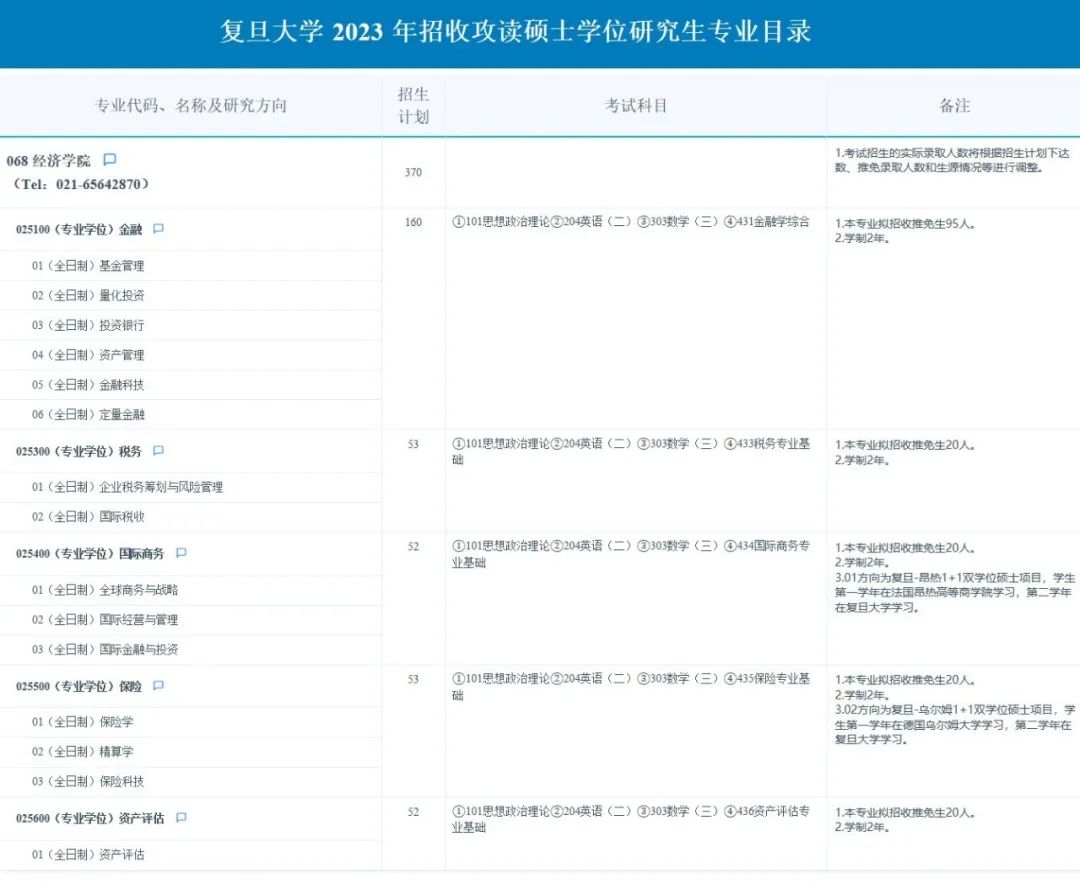This screenshot has height=885, width=1080.
Task: Click comment icon beside 025100 金融
Action: coord(158,229)
